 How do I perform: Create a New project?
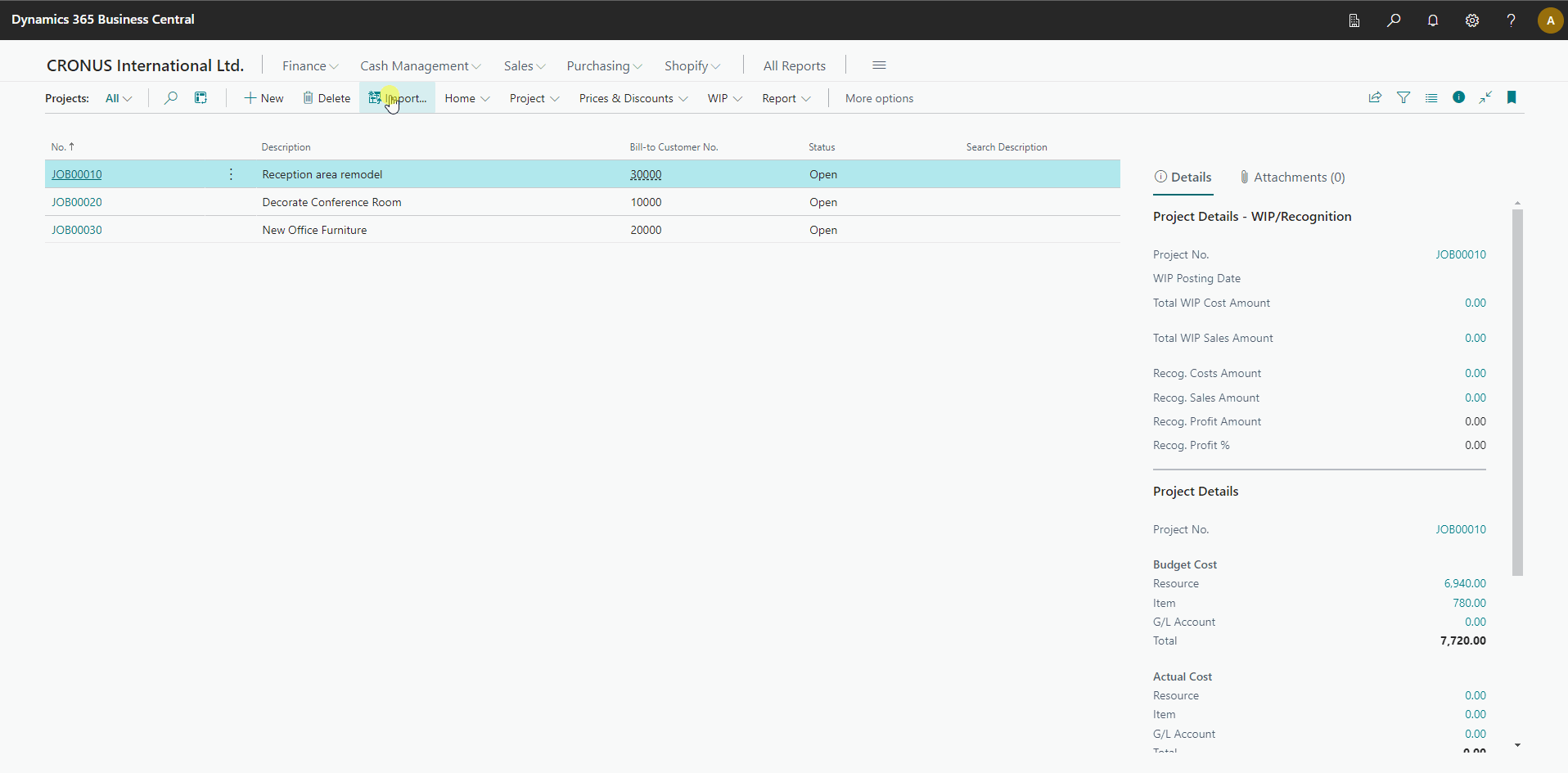(264, 98)
